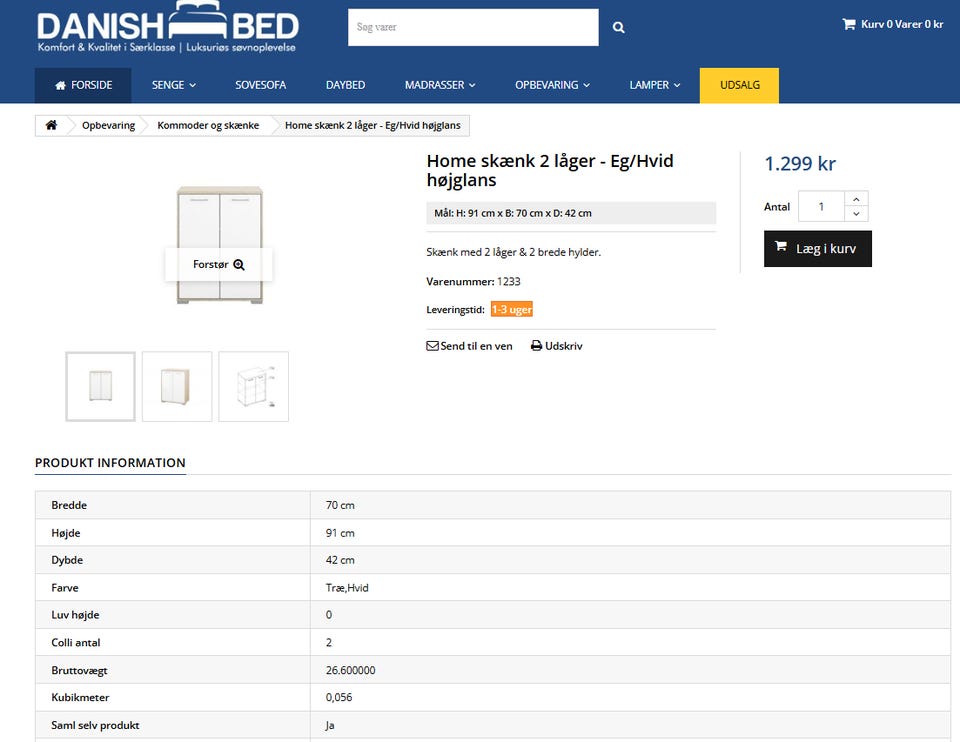This screenshot has width=960, height=742.
Task: Click the Mål: H: 91 cm dimensions bar
Action: point(571,213)
